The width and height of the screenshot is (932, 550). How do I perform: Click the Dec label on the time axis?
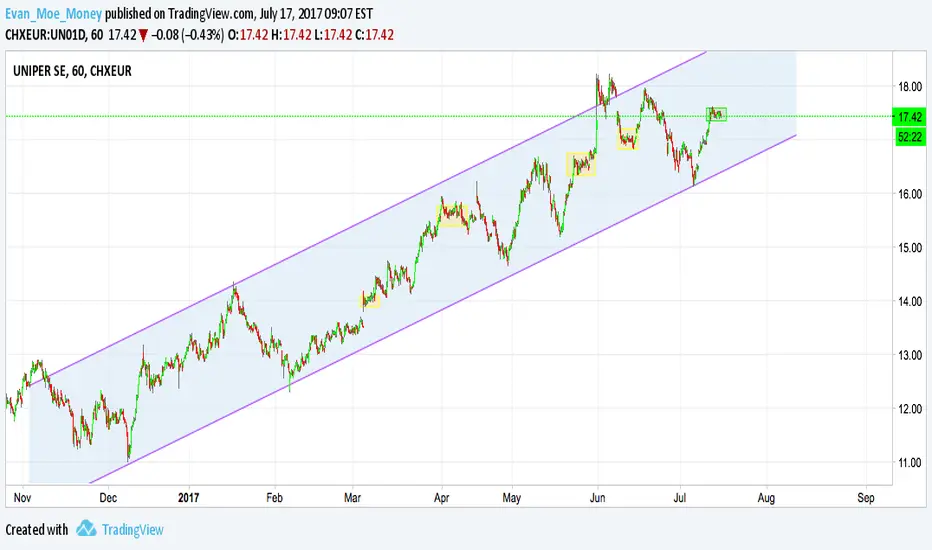[108, 498]
